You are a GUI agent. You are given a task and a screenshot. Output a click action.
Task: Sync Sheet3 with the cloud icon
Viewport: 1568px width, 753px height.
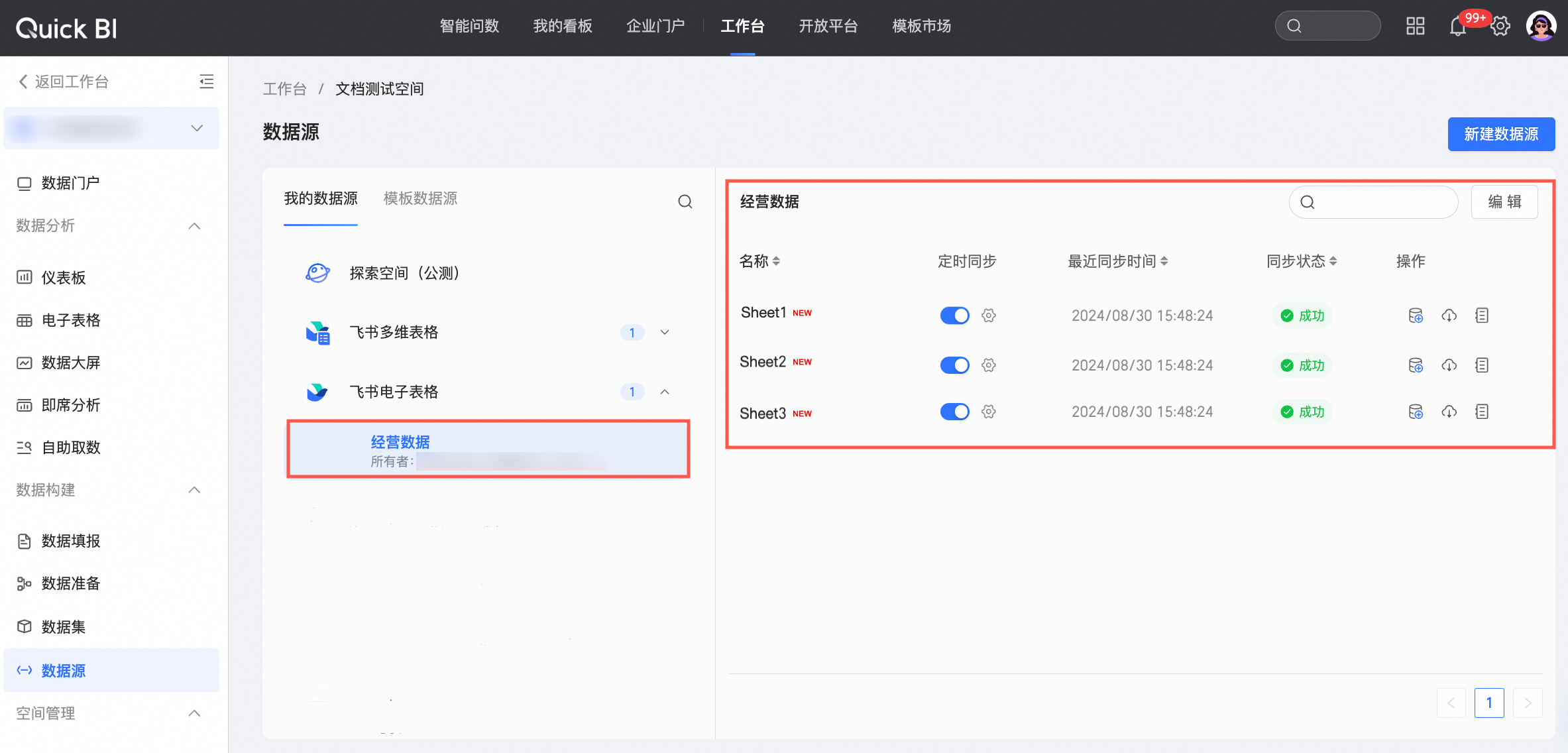1449,412
